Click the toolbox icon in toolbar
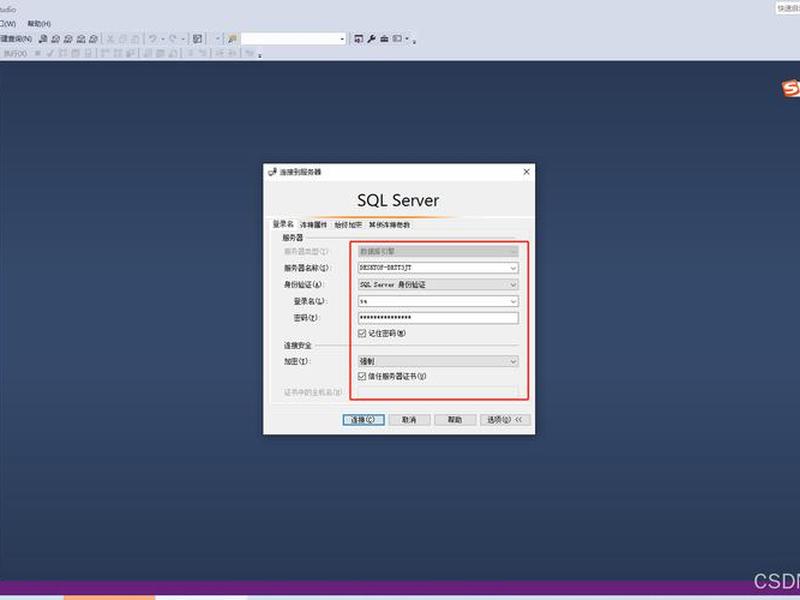This screenshot has height=600, width=800. point(384,39)
